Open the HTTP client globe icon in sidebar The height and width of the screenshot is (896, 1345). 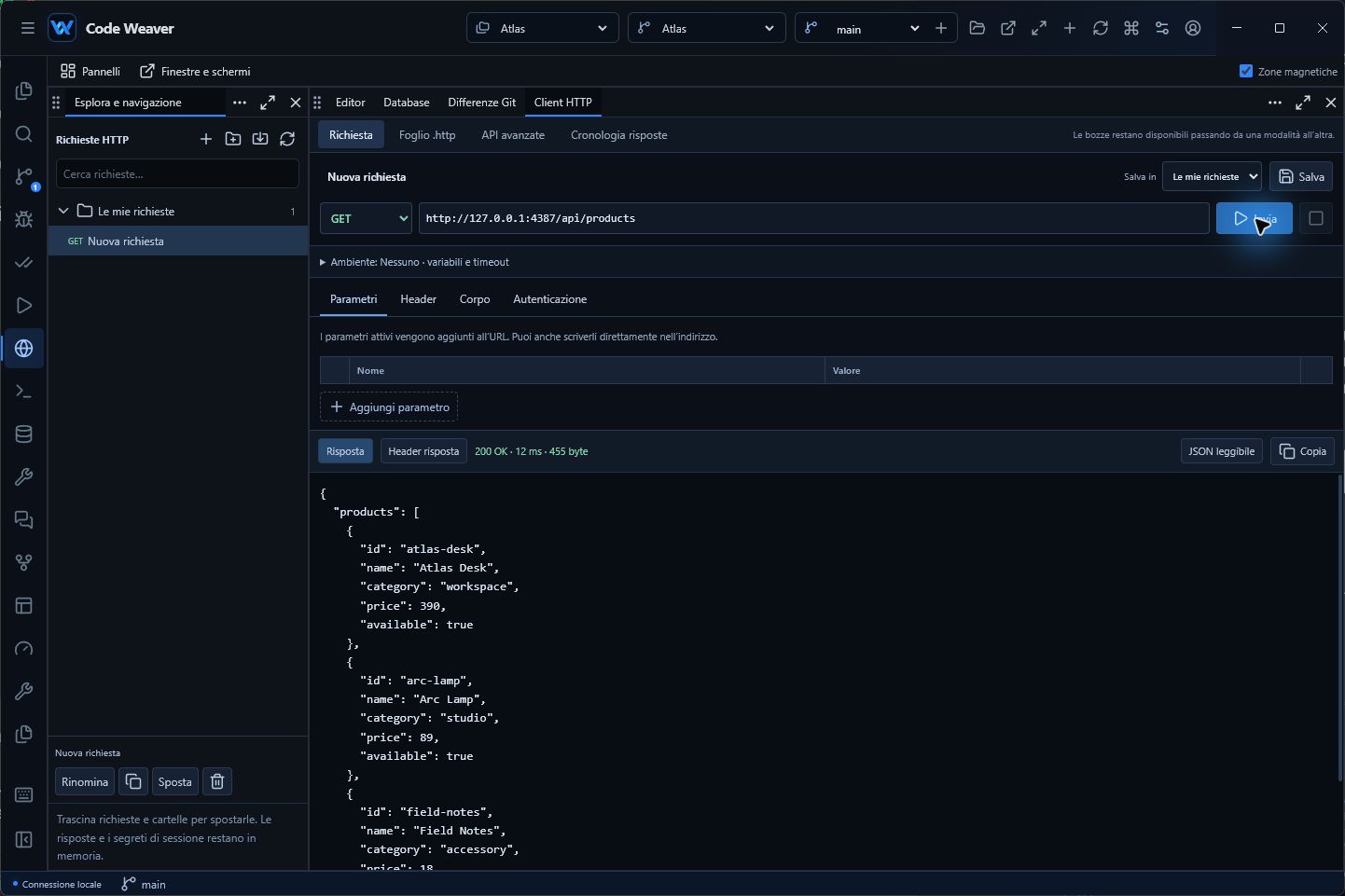pyautogui.click(x=24, y=349)
